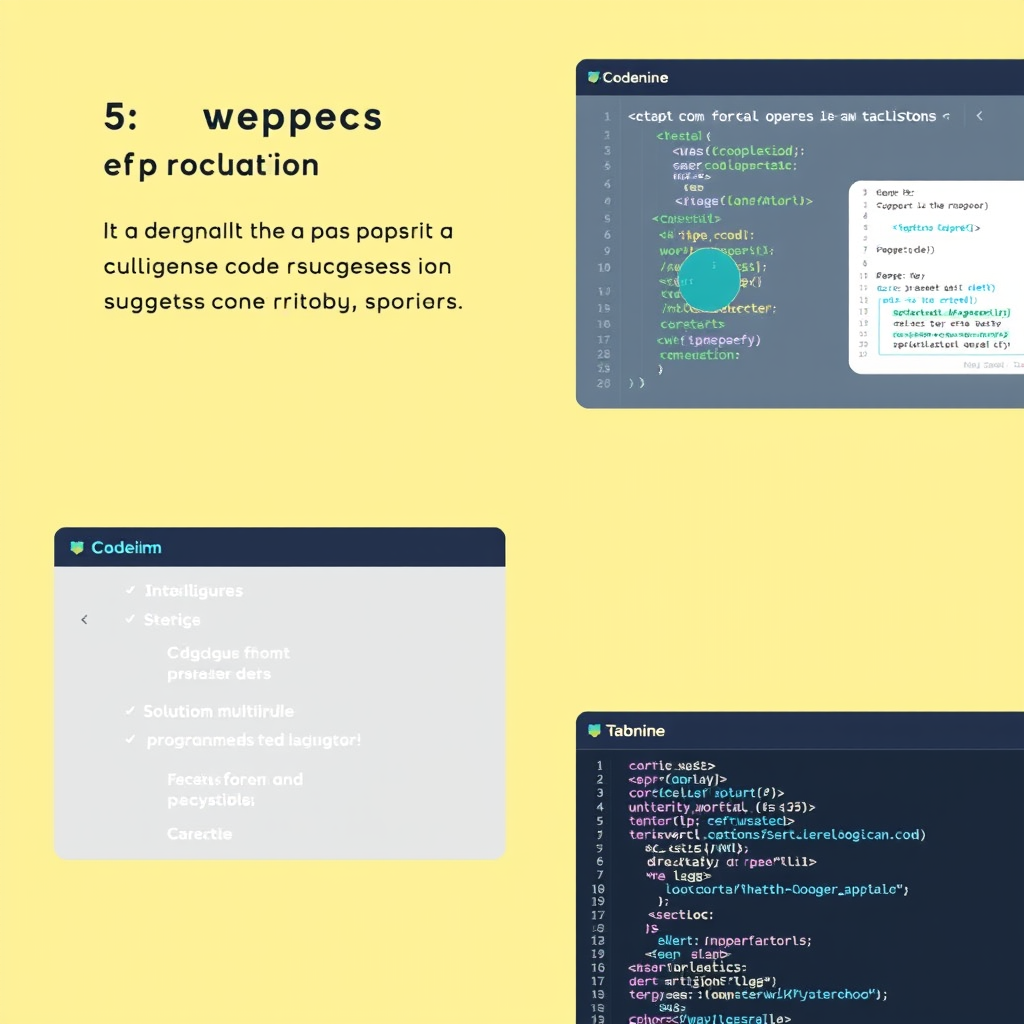Click the "Cdgdgue fhomt" item in Codeiim panel
The height and width of the screenshot is (1024, 1024).
[x=228, y=653]
